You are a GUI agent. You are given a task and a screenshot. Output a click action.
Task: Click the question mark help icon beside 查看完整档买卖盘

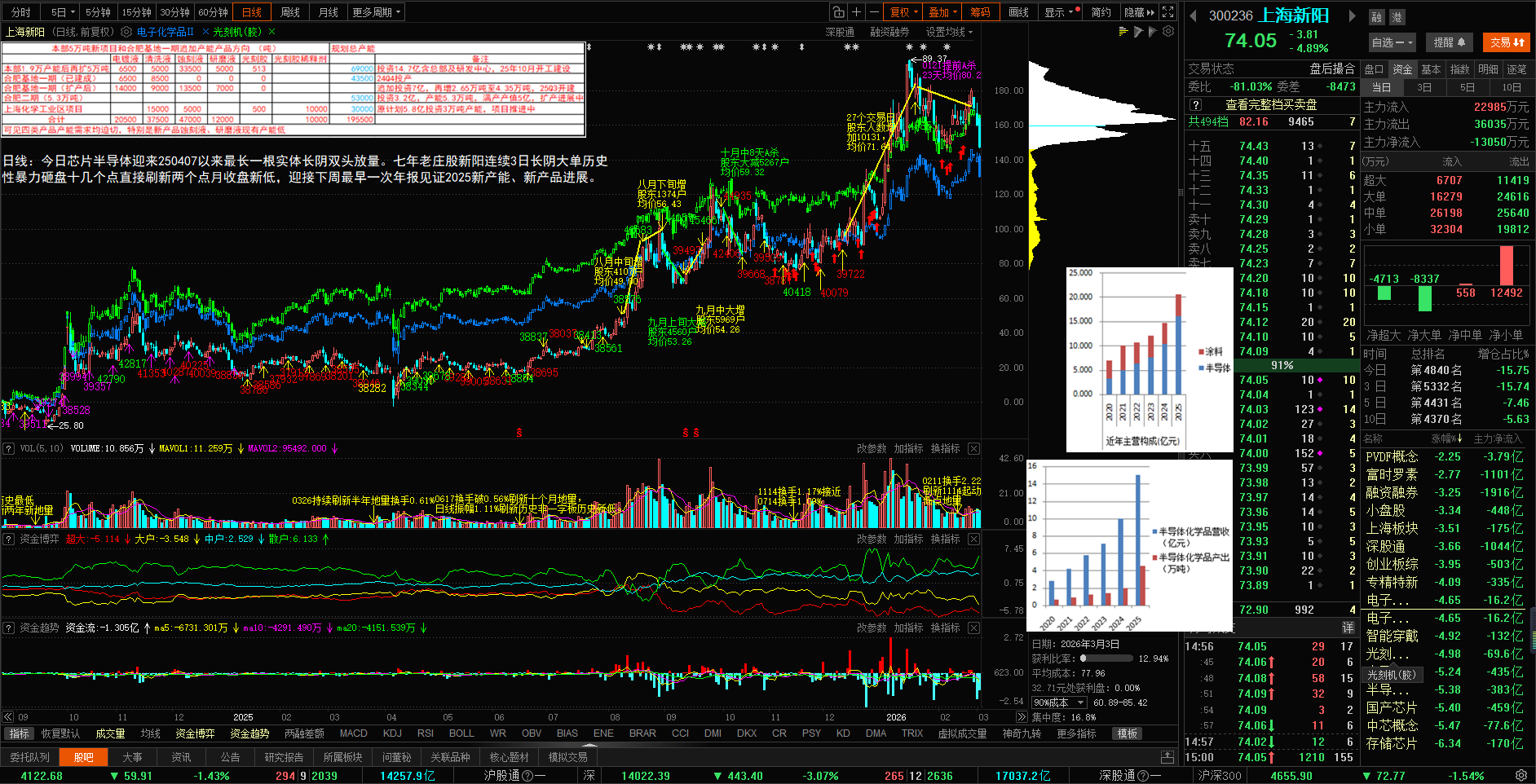pos(1195,104)
